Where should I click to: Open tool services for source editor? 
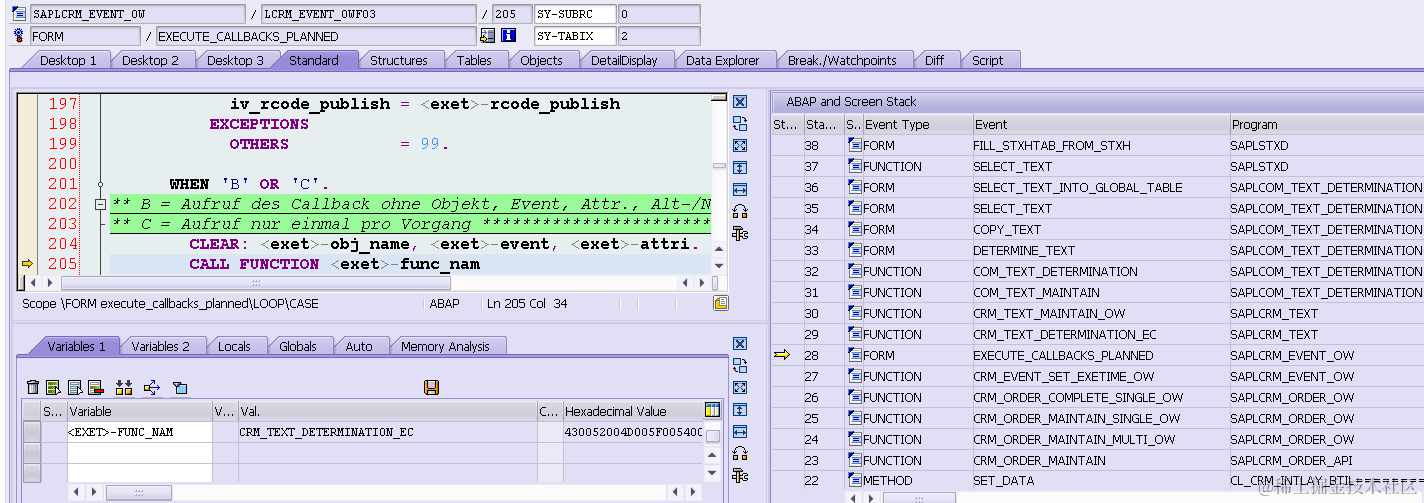[x=740, y=234]
